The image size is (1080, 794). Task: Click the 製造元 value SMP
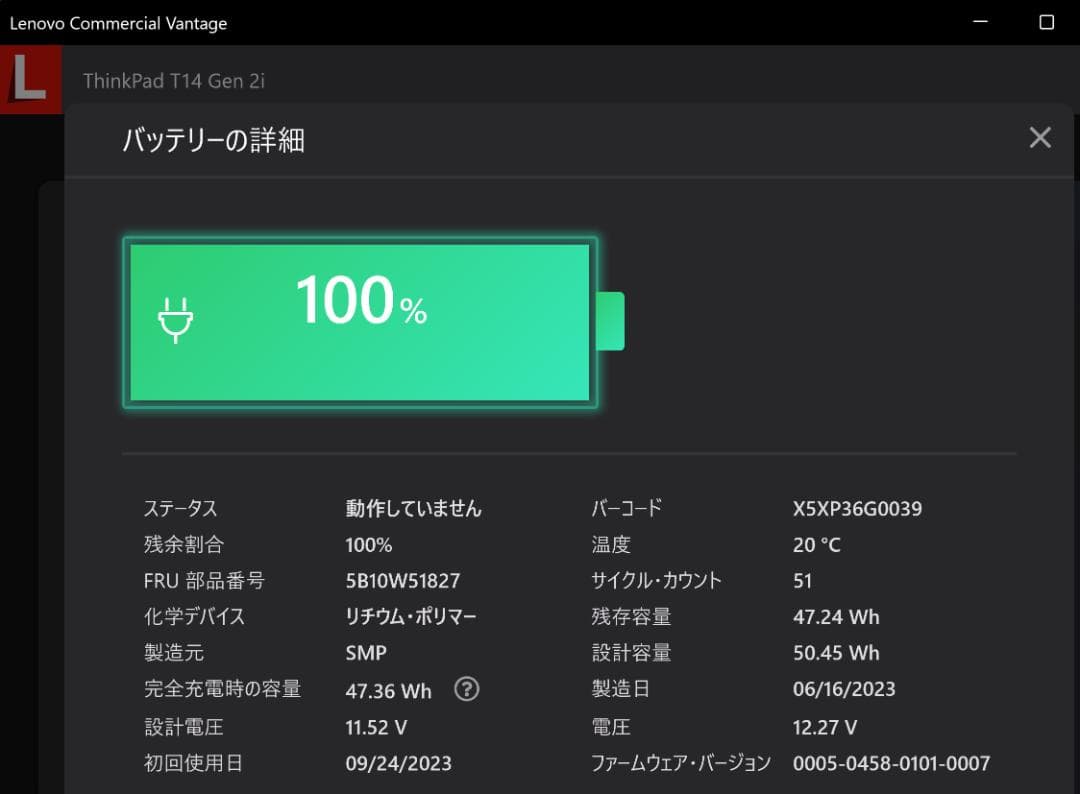coord(366,653)
